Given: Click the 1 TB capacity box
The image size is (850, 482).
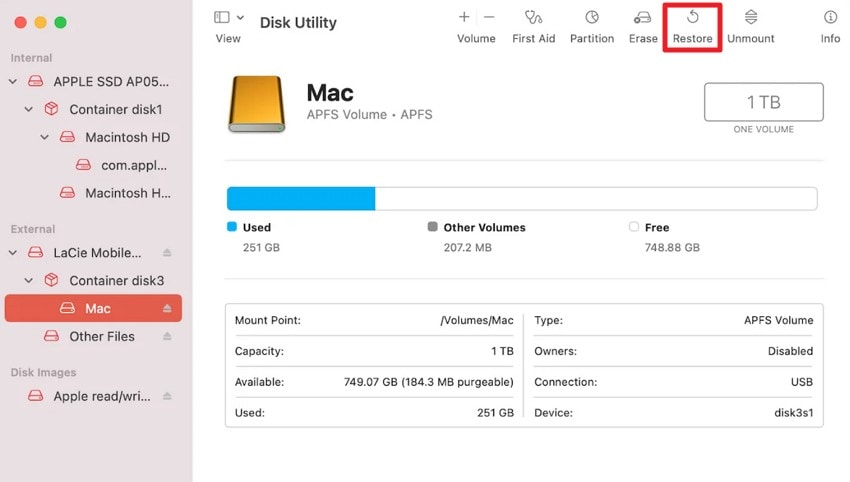Looking at the screenshot, I should (x=763, y=102).
